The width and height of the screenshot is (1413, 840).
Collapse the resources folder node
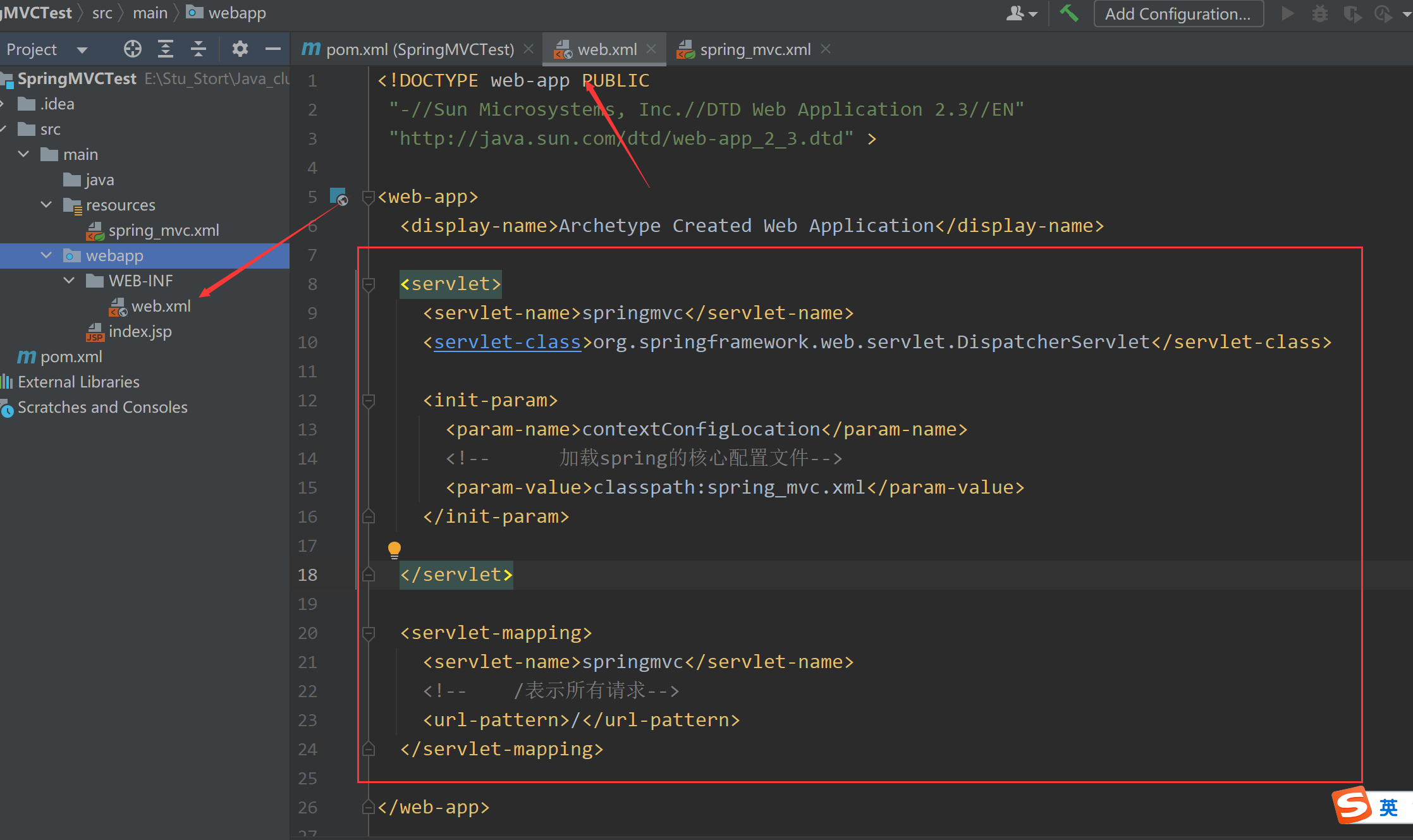point(46,205)
